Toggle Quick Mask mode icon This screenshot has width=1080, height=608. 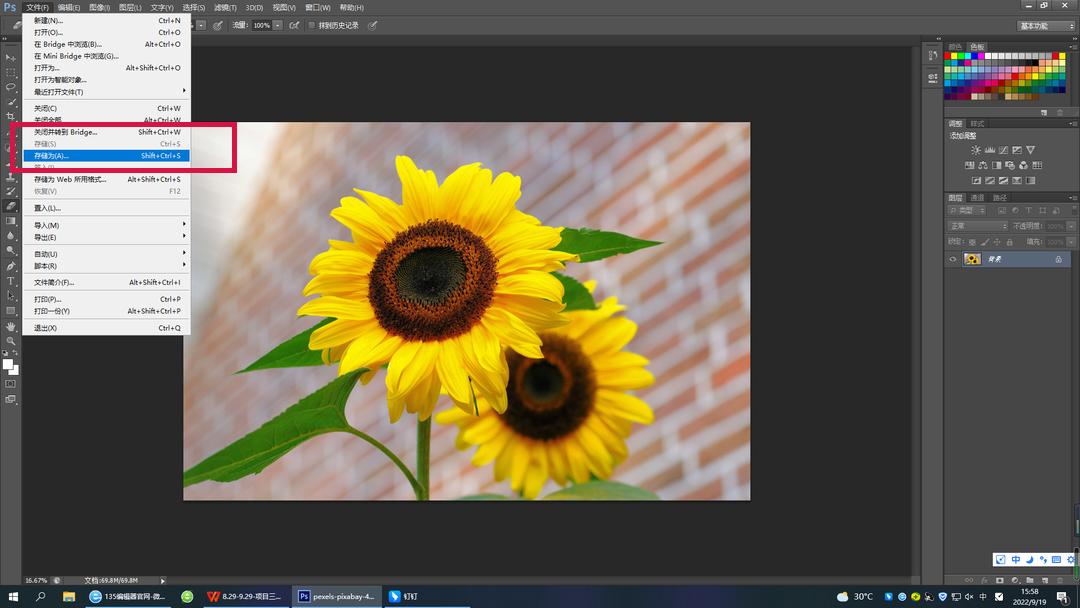11,383
